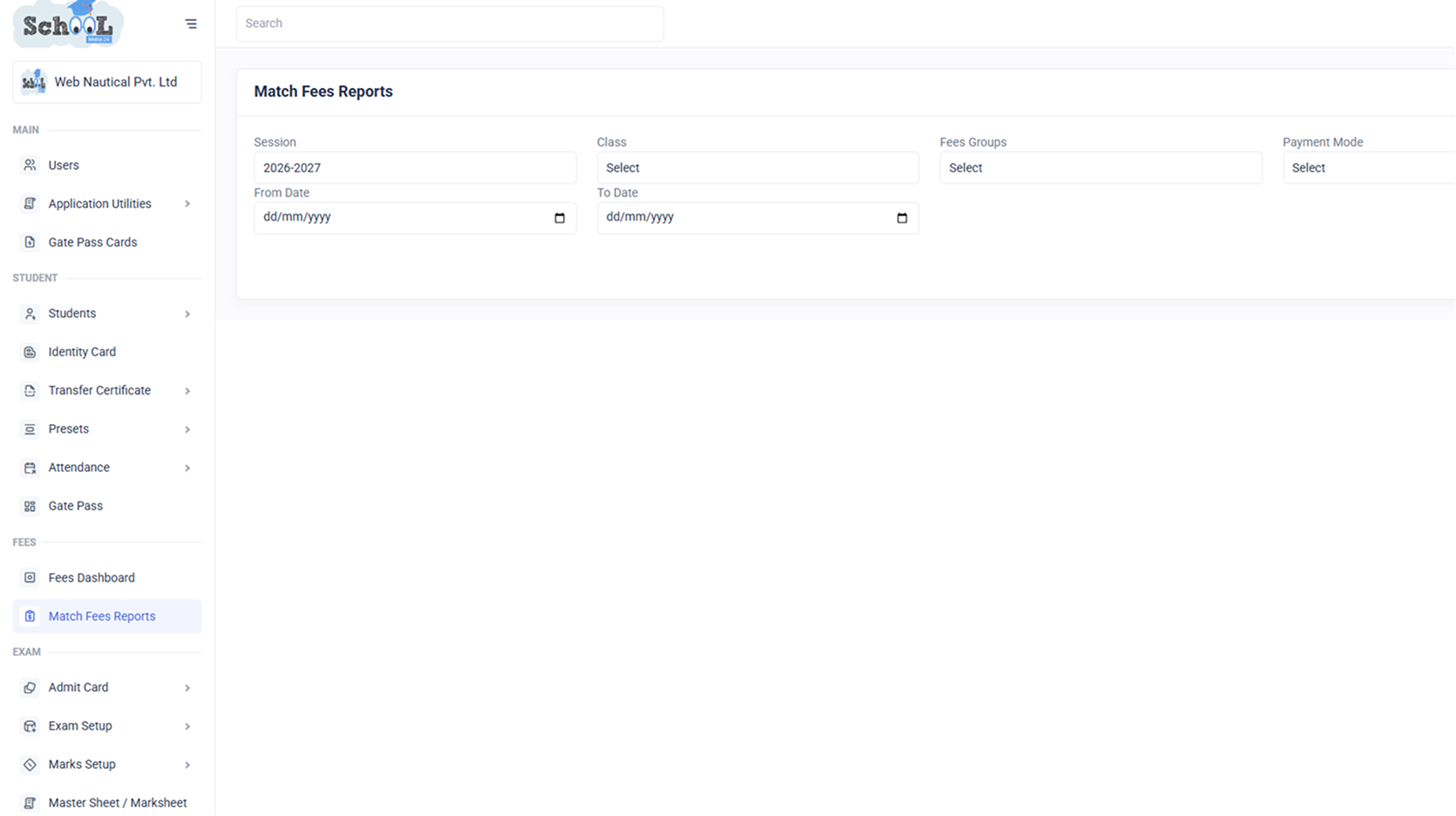Viewport: 1456px width, 816px height.
Task: Click the Search input field
Action: tap(450, 24)
